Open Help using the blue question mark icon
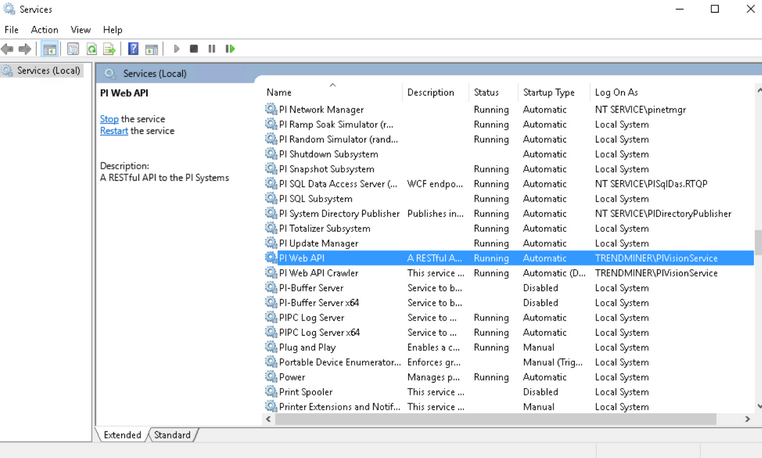Image resolution: width=762 pixels, height=458 pixels. pyautogui.click(x=133, y=49)
